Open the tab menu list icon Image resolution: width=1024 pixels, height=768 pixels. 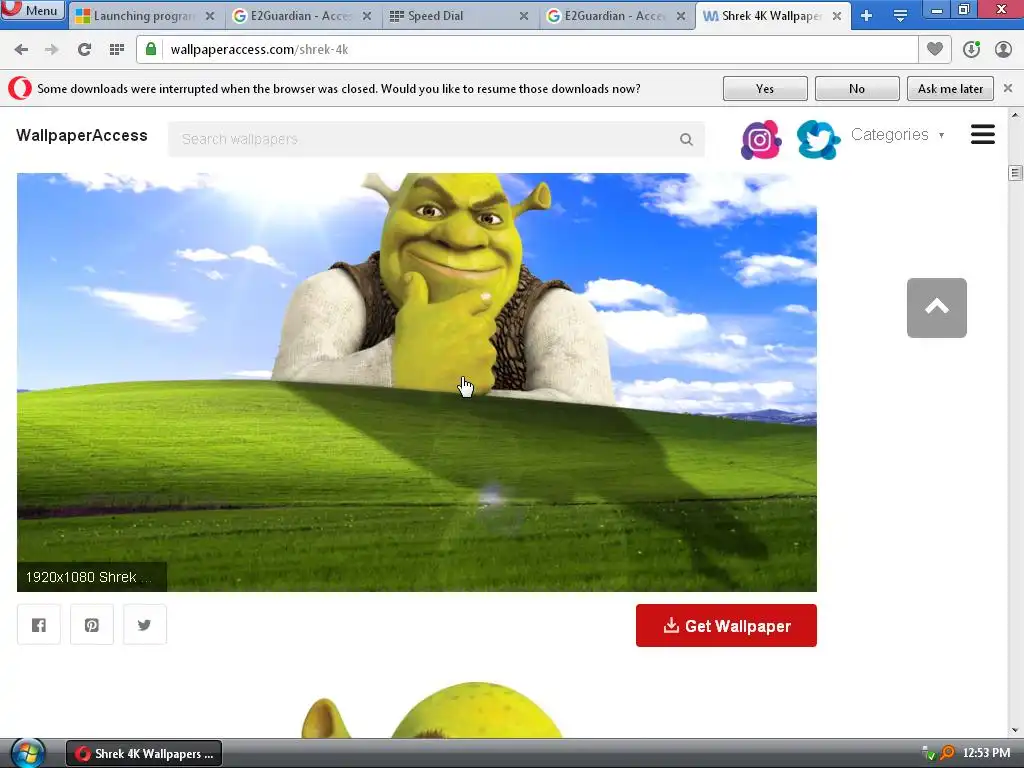pos(900,16)
